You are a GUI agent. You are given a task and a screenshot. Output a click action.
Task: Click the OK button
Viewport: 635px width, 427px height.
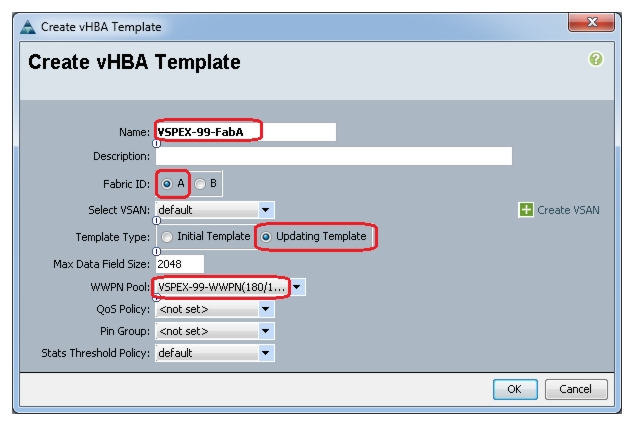[x=515, y=389]
